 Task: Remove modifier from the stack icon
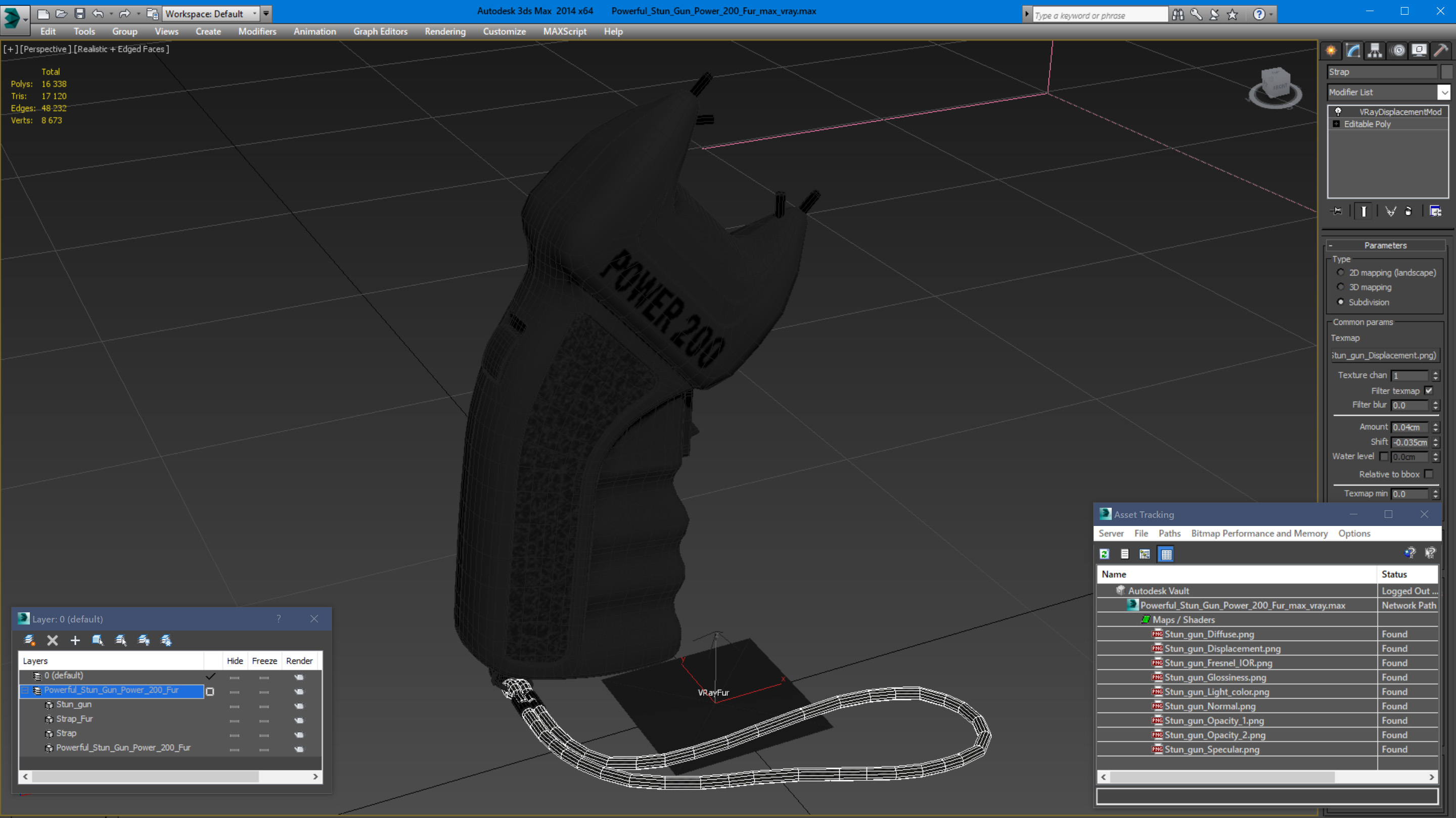click(1408, 211)
